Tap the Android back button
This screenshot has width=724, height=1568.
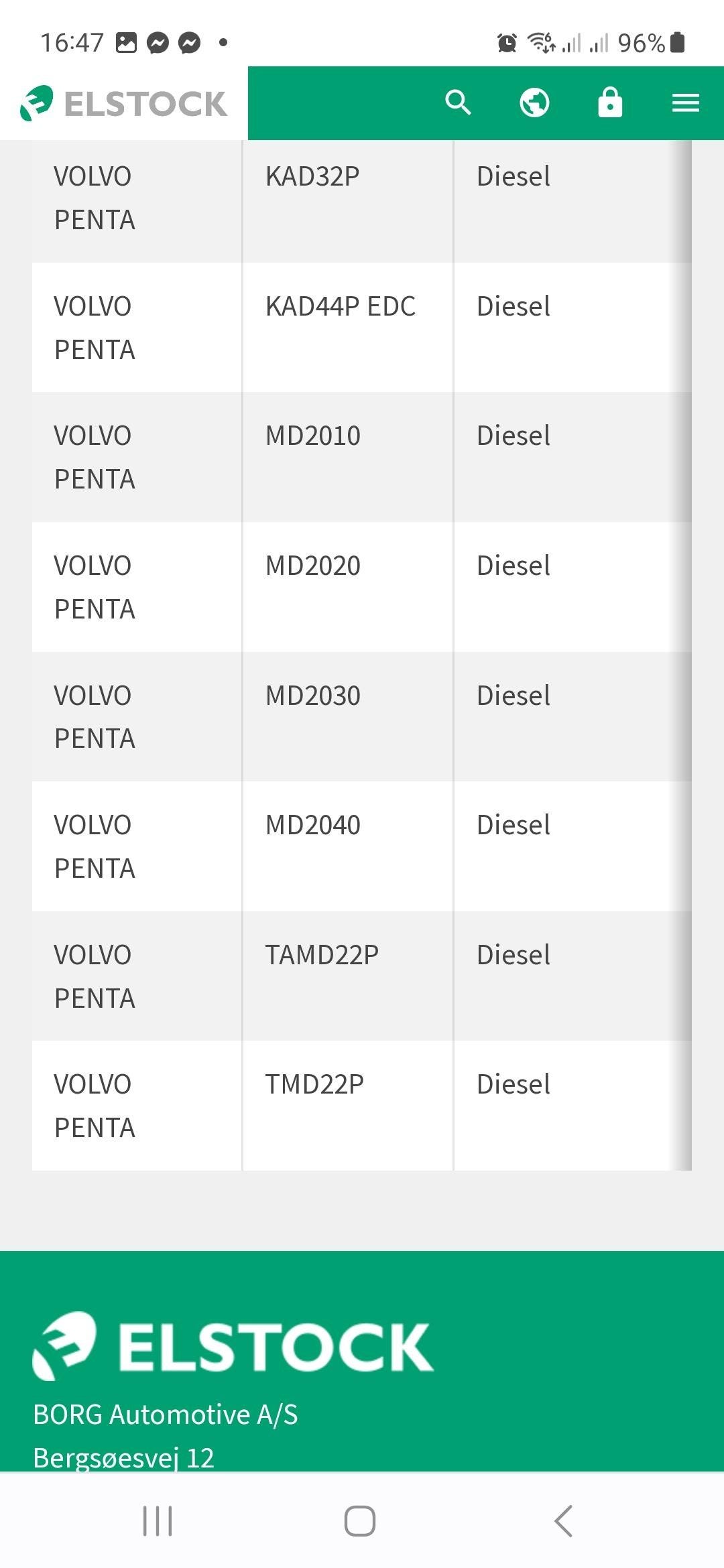[x=563, y=1521]
